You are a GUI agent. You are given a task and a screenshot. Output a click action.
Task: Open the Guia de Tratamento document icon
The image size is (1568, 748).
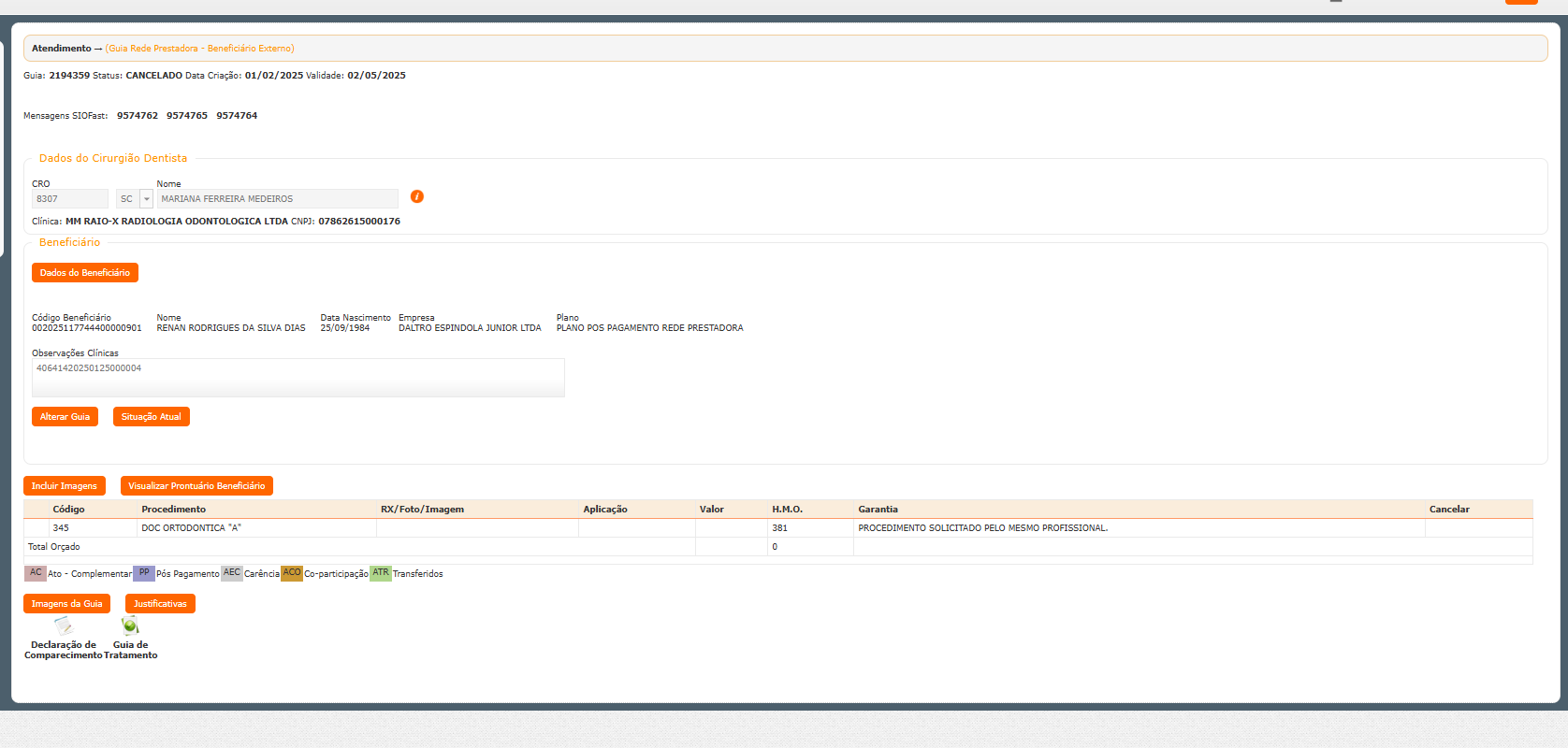tap(130, 626)
